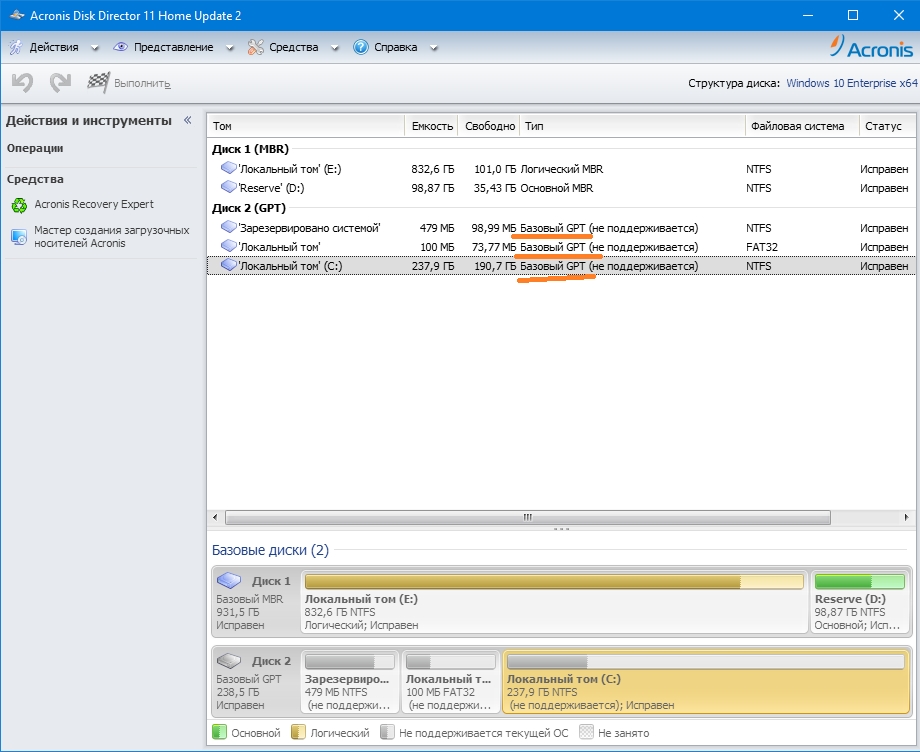This screenshot has width=920, height=752.
Task: Click the Windows 10 Enterprise x64 link
Action: 851,84
